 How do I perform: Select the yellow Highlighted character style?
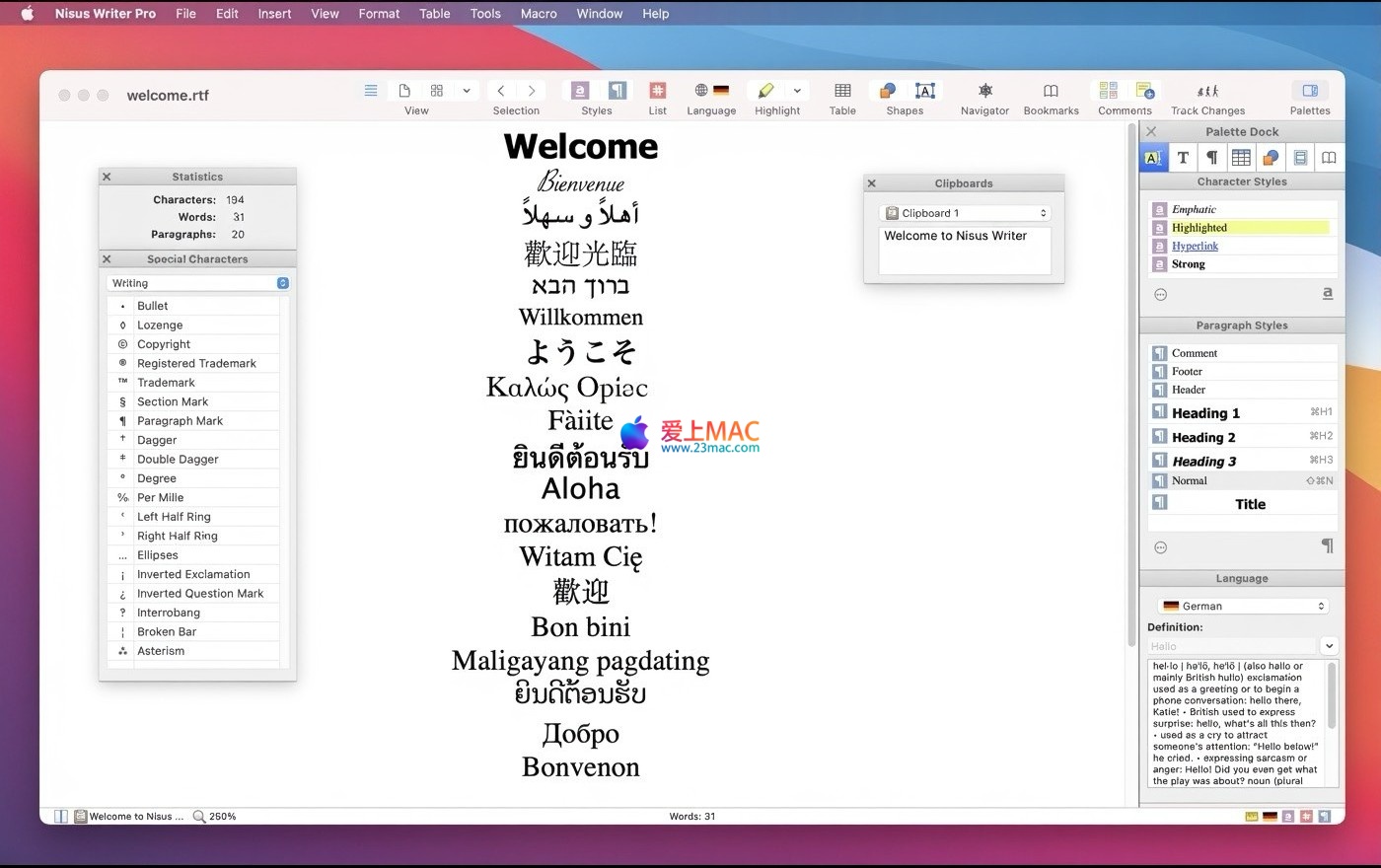tap(1199, 228)
